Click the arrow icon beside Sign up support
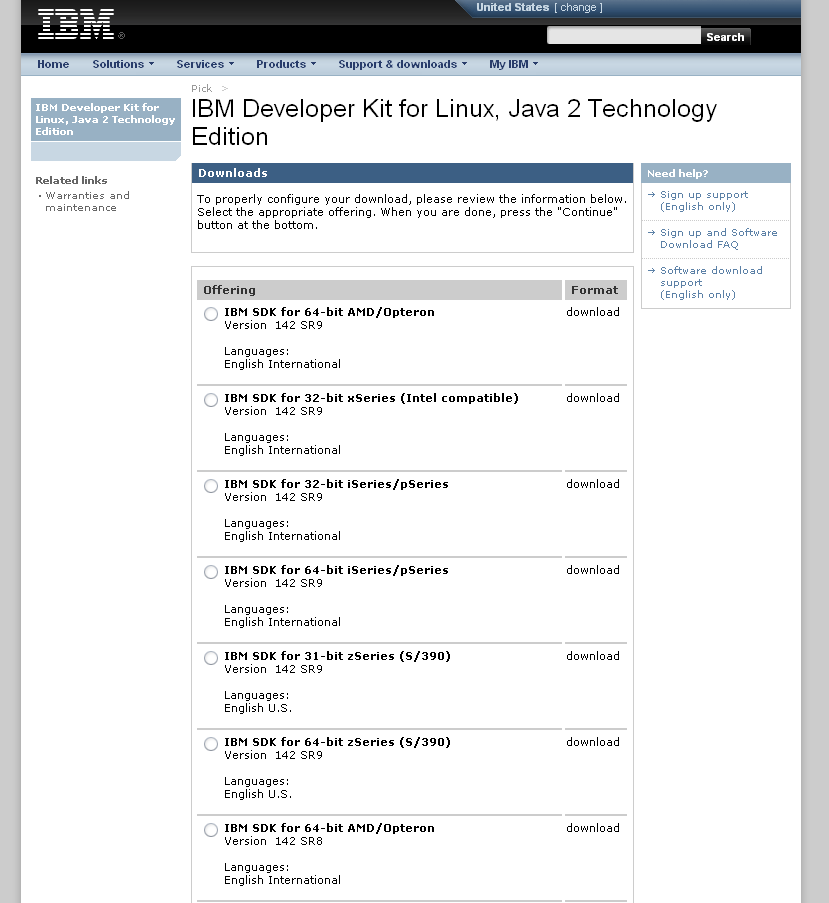 click(651, 195)
